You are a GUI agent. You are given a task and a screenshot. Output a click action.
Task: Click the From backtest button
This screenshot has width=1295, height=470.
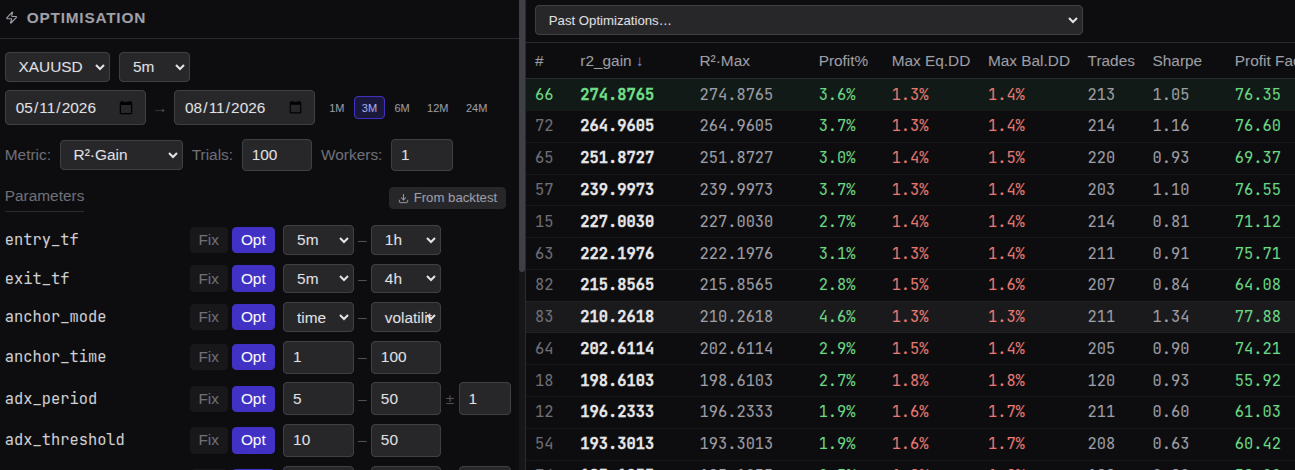point(448,198)
